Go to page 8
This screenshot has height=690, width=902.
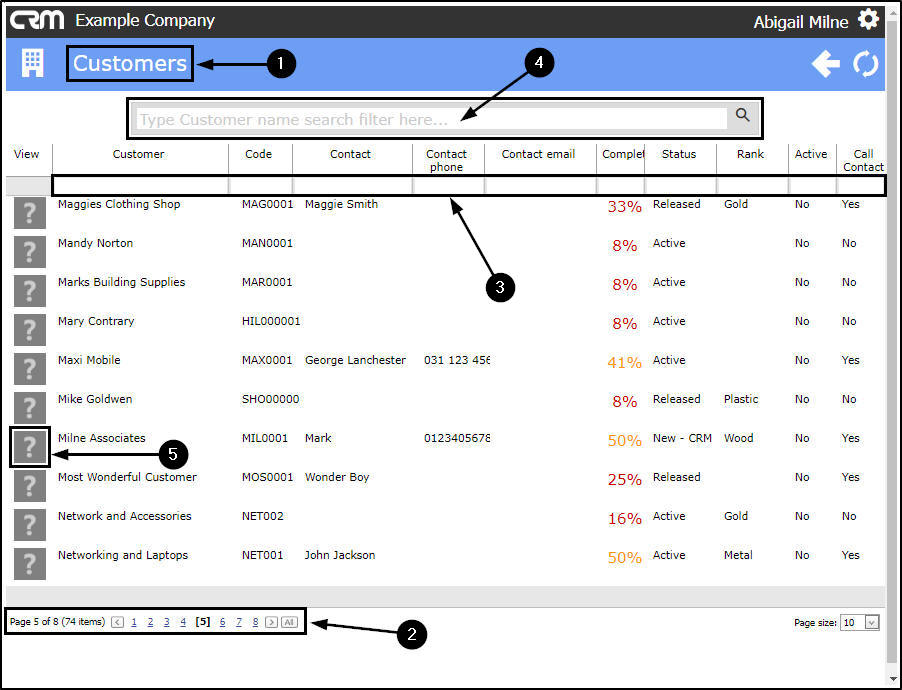255,622
